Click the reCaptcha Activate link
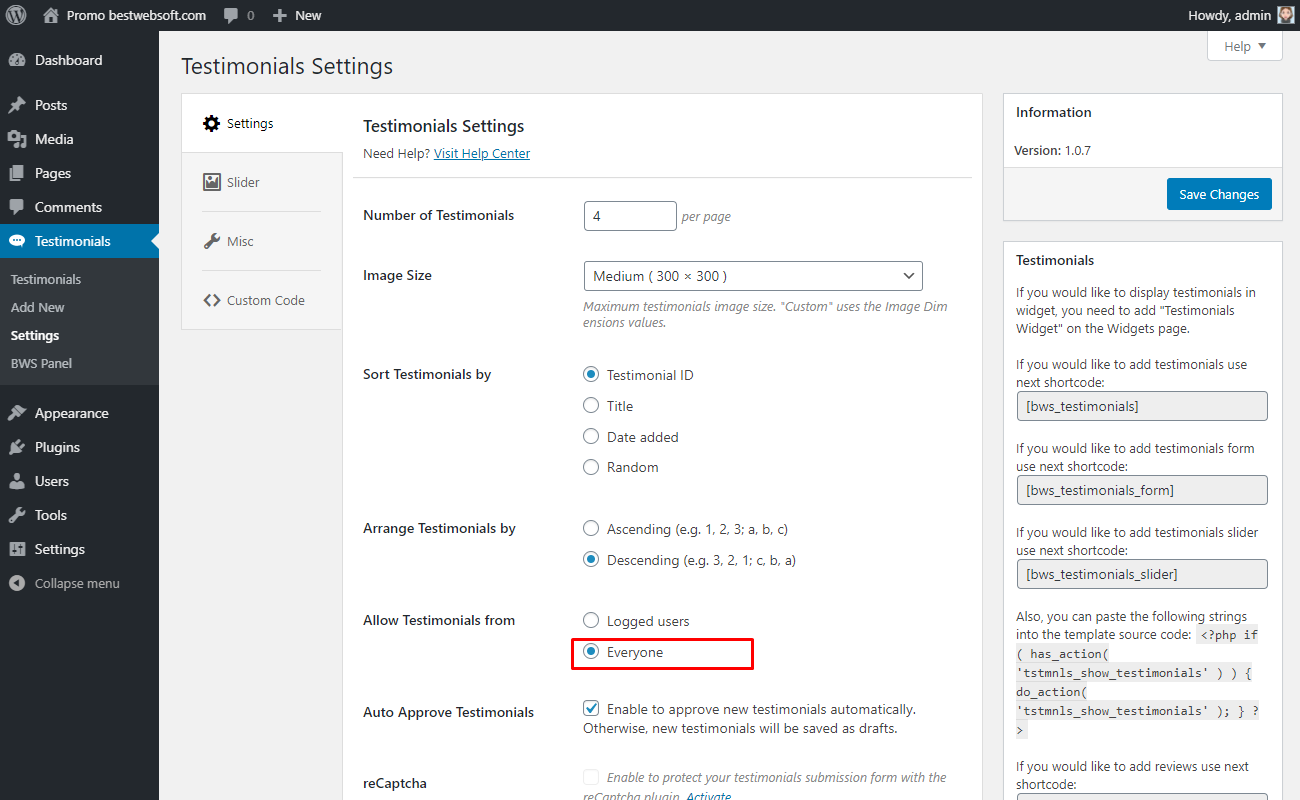 click(x=708, y=796)
